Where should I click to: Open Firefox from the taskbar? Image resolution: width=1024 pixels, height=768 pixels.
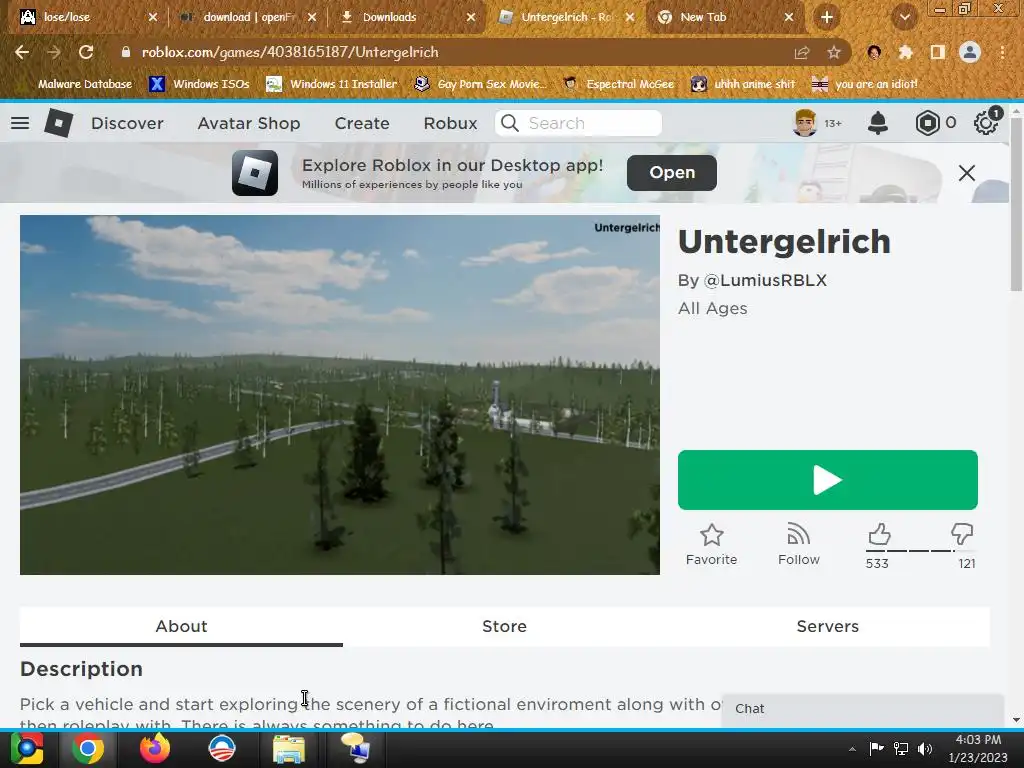coord(155,748)
